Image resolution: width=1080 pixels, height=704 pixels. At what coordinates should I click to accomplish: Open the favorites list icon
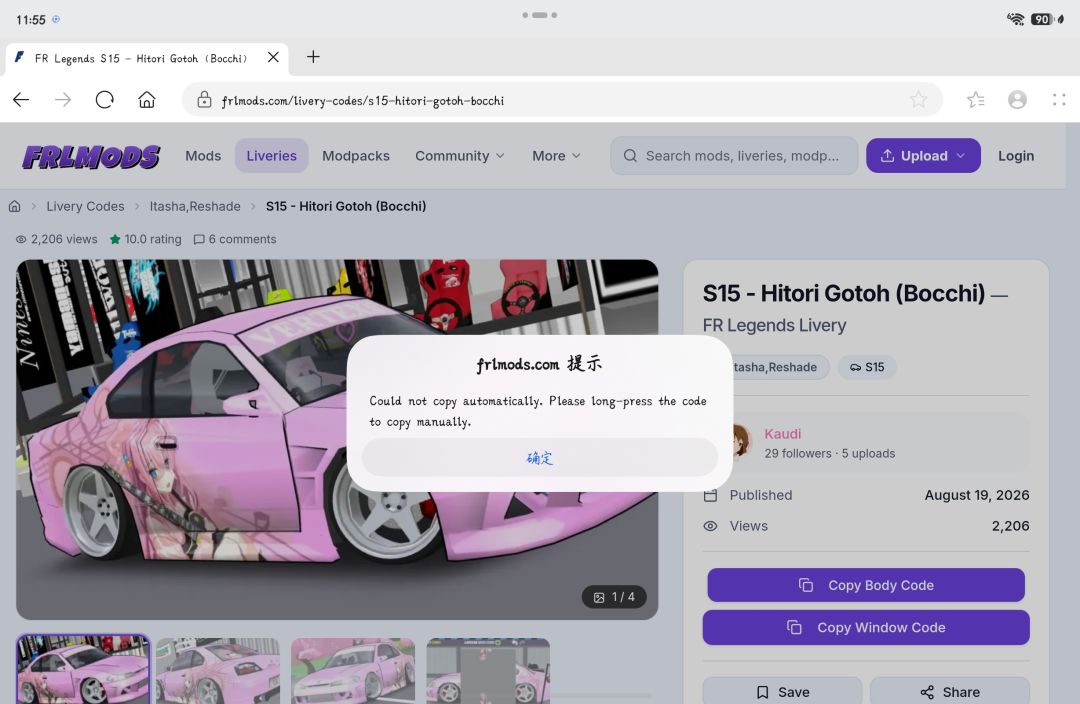[975, 100]
